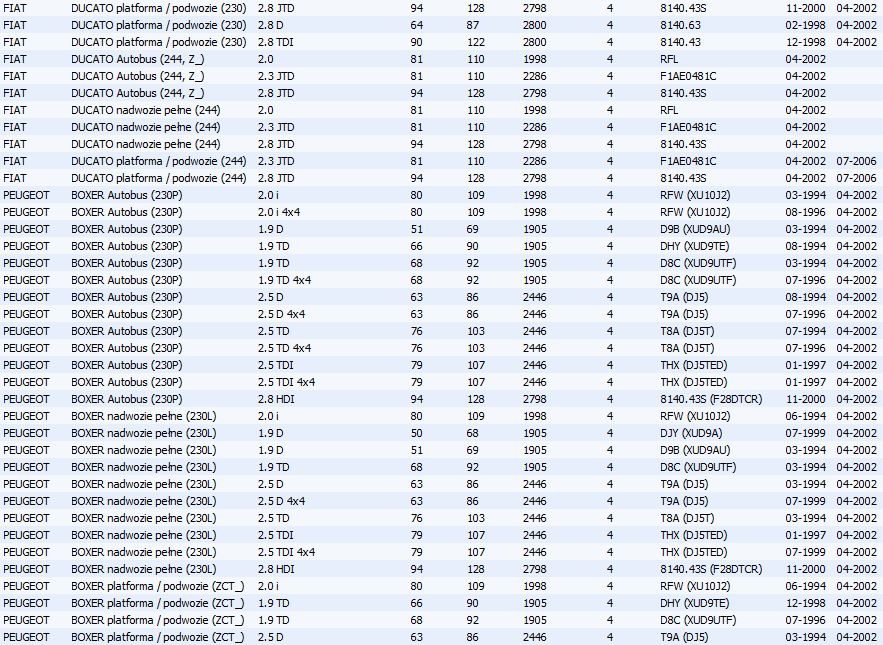This screenshot has height=645, width=883.
Task: Select 2.3 JTD in DUCATO Autobus (244, Z_) row
Action: pos(276,76)
